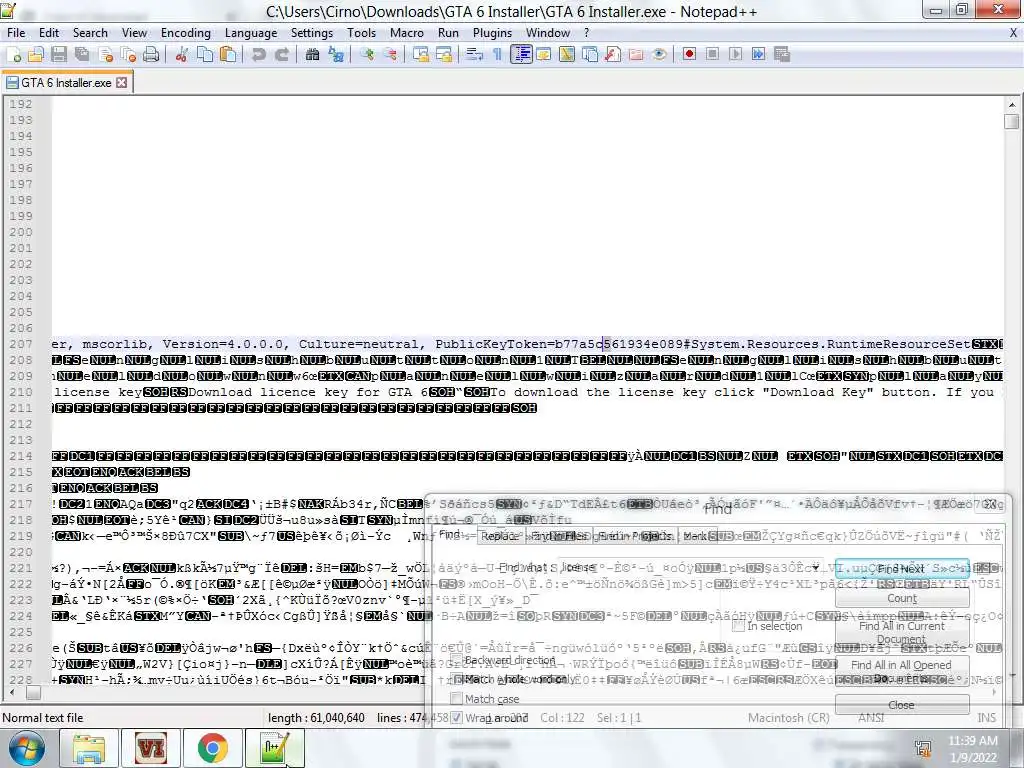Click the Find Next button
Image resolution: width=1024 pixels, height=768 pixels.
pos(901,568)
